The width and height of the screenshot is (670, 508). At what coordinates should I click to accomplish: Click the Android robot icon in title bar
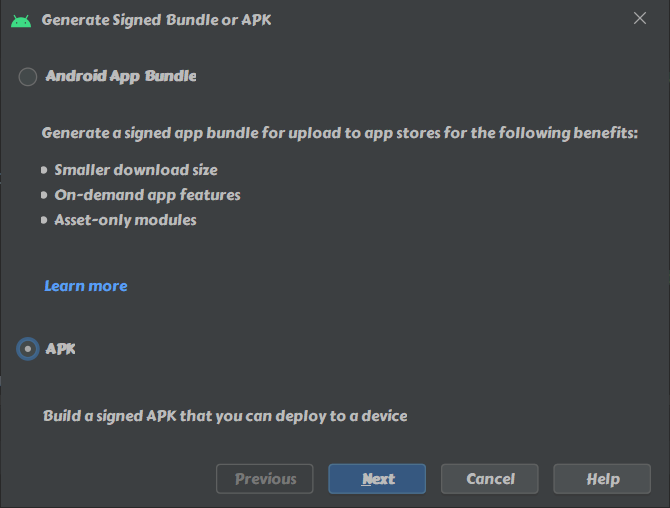tap(21, 21)
